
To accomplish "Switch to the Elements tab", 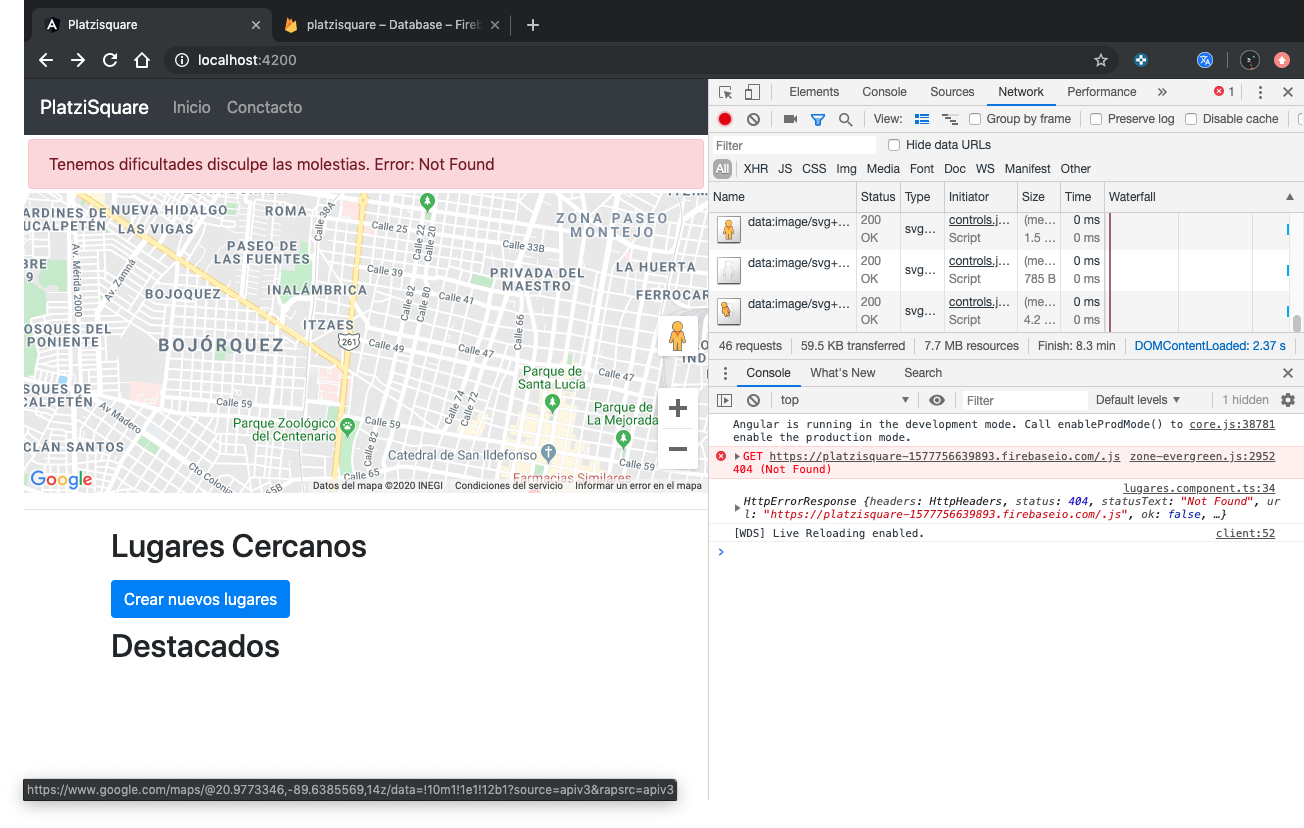I will point(814,92).
